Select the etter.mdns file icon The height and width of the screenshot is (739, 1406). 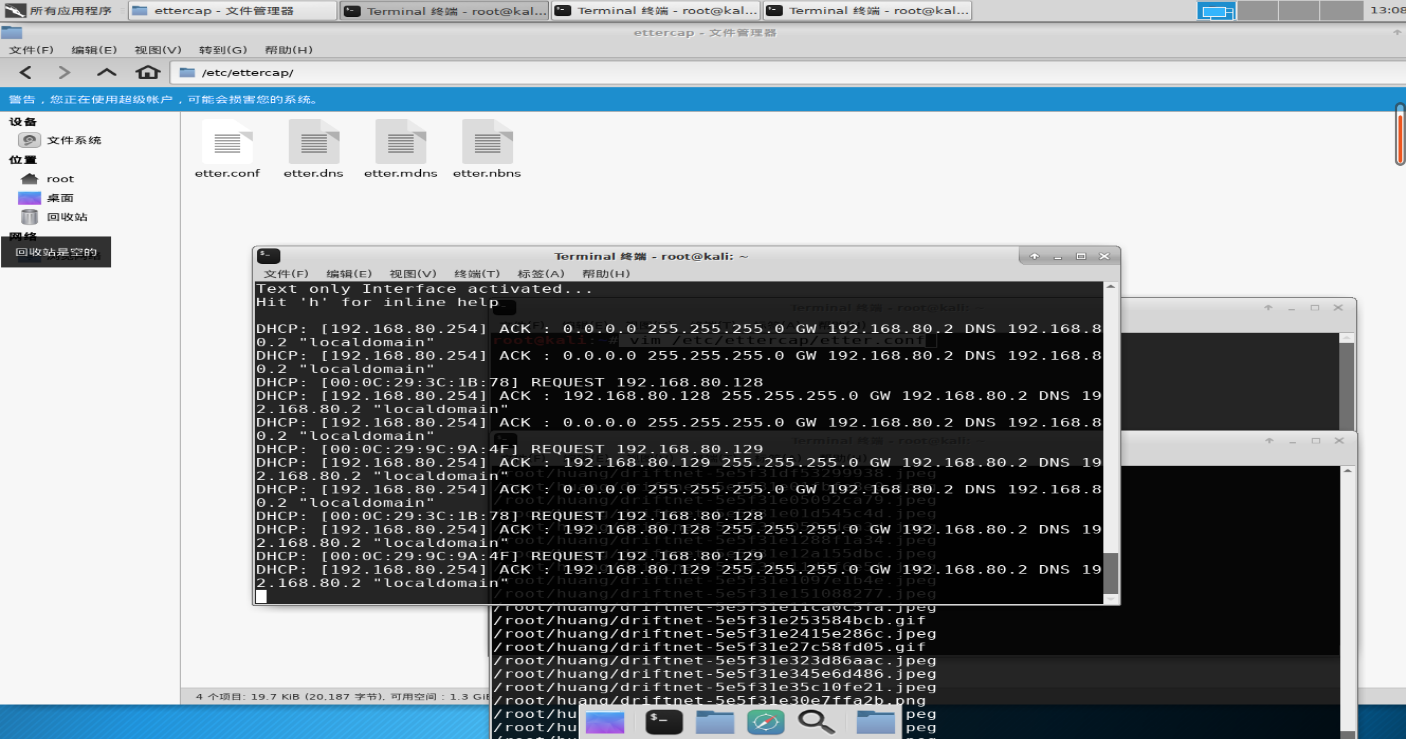401,141
